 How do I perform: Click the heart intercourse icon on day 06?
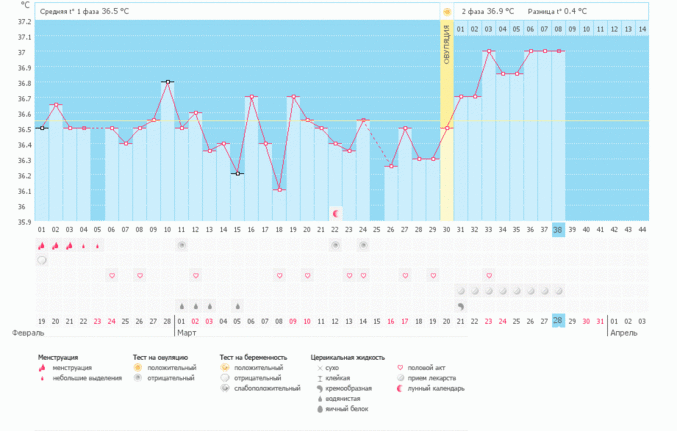[x=112, y=275]
